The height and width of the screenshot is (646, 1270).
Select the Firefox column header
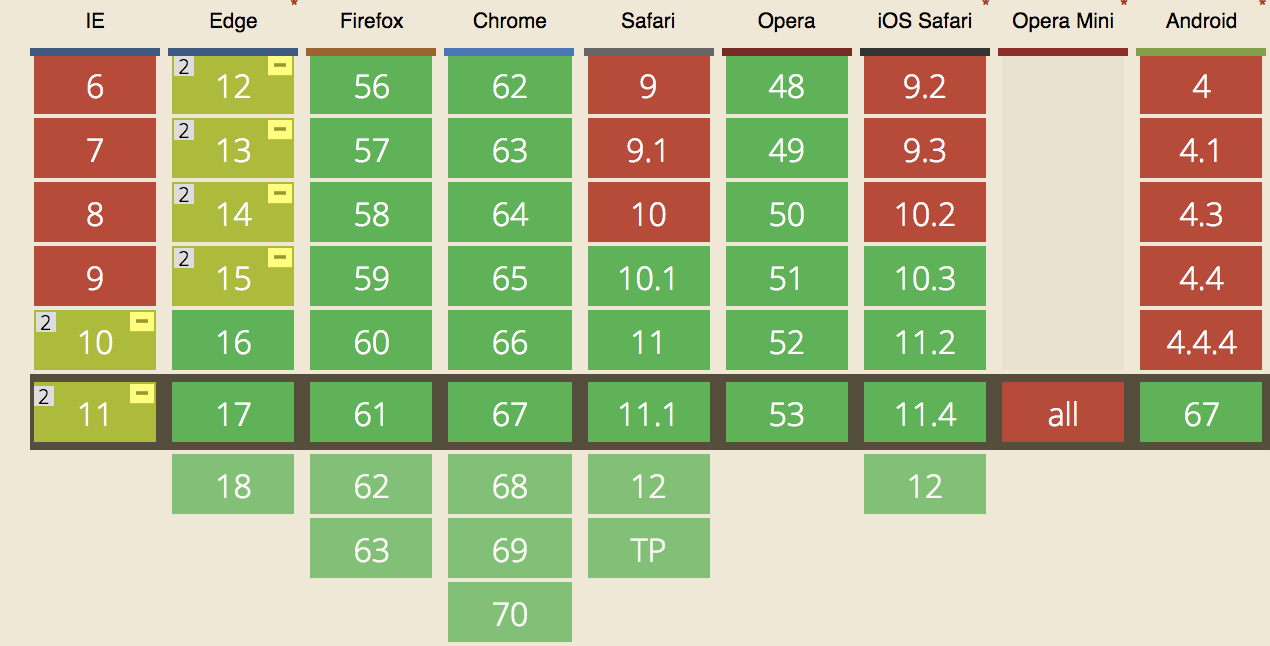pyautogui.click(x=371, y=21)
